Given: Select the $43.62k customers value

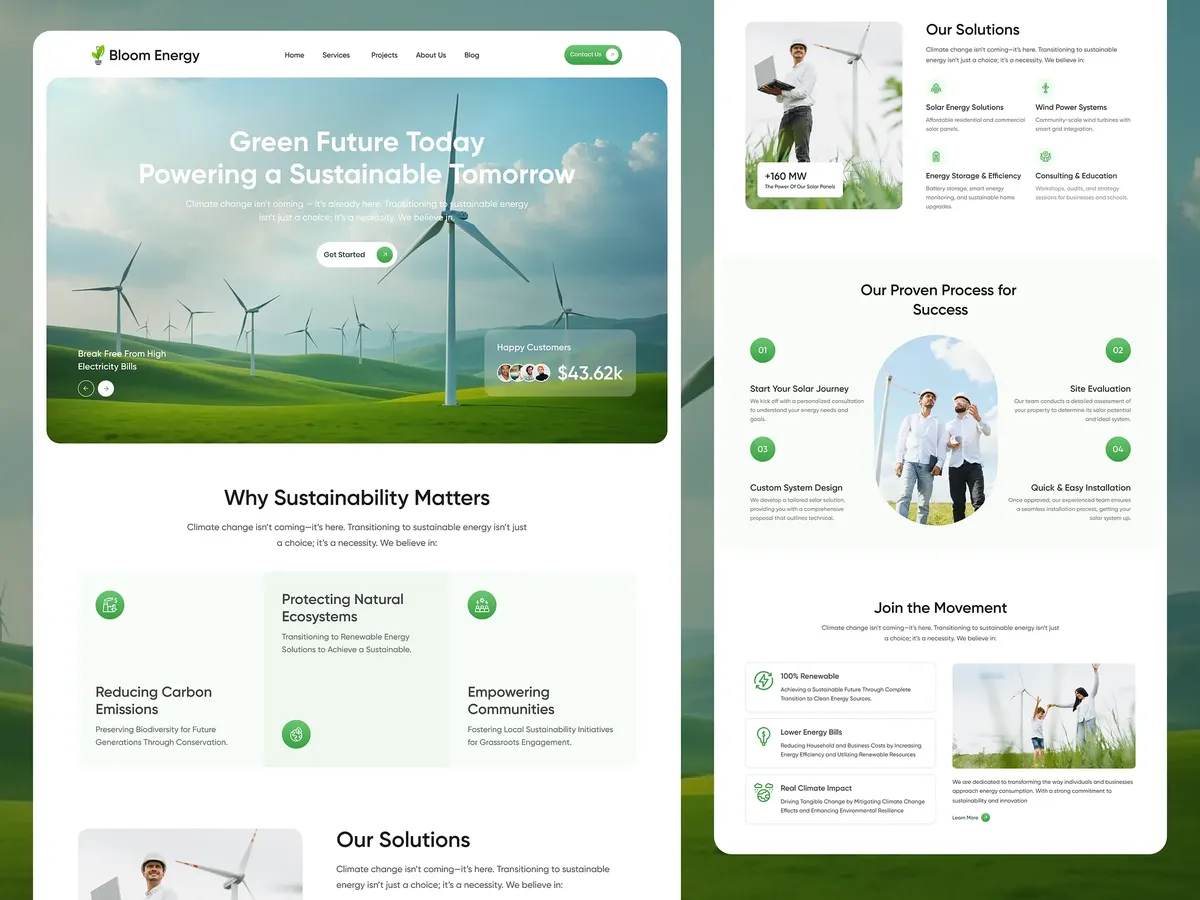Looking at the screenshot, I should [590, 373].
